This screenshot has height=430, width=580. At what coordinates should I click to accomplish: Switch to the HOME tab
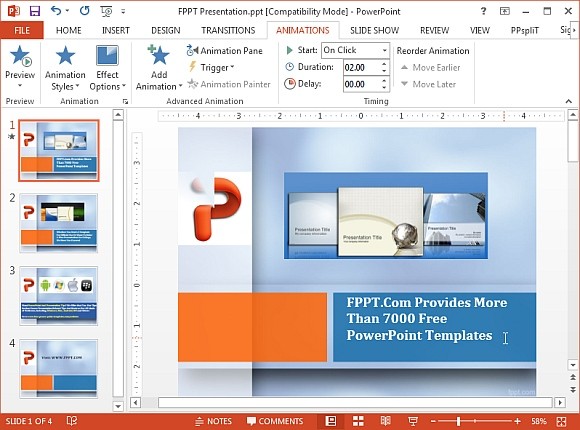pyautogui.click(x=68, y=30)
